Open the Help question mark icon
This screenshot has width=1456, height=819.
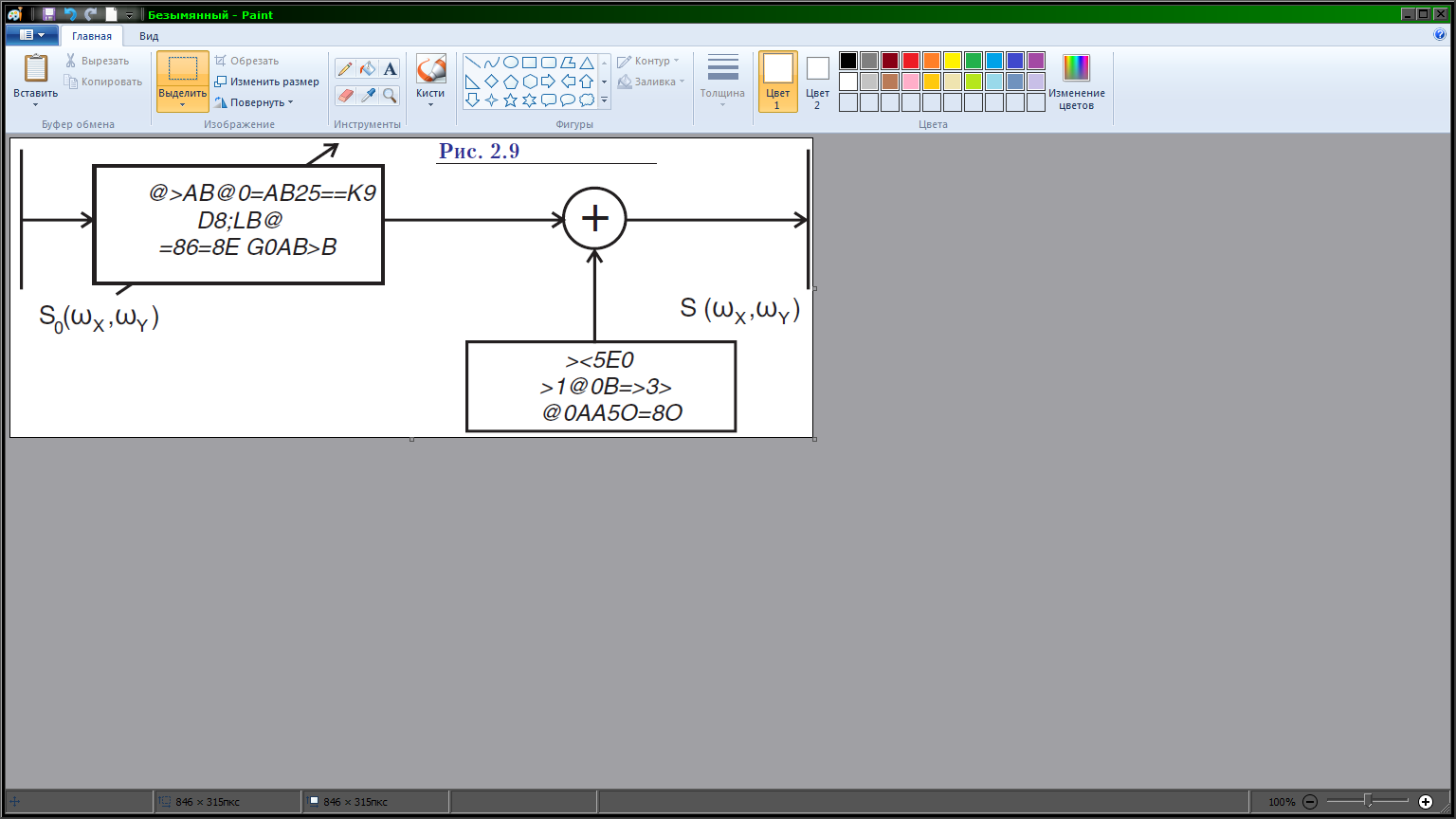point(1440,35)
